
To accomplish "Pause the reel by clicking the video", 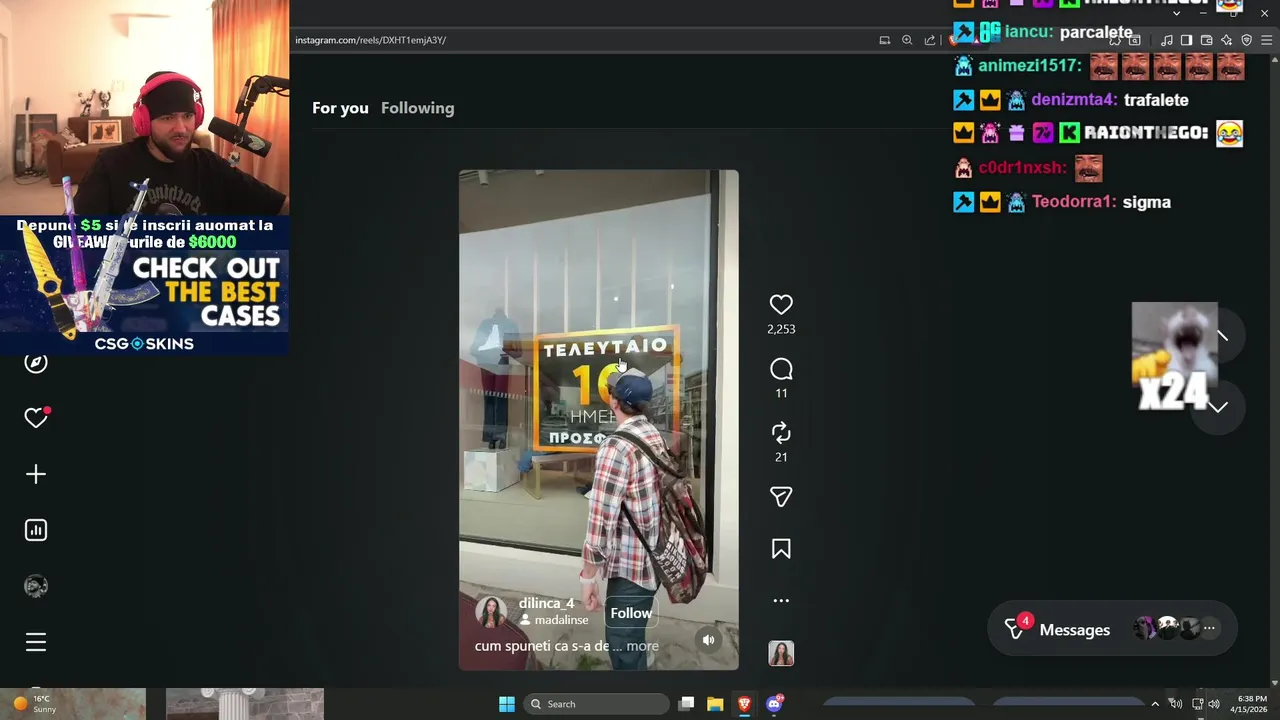I will coord(598,420).
